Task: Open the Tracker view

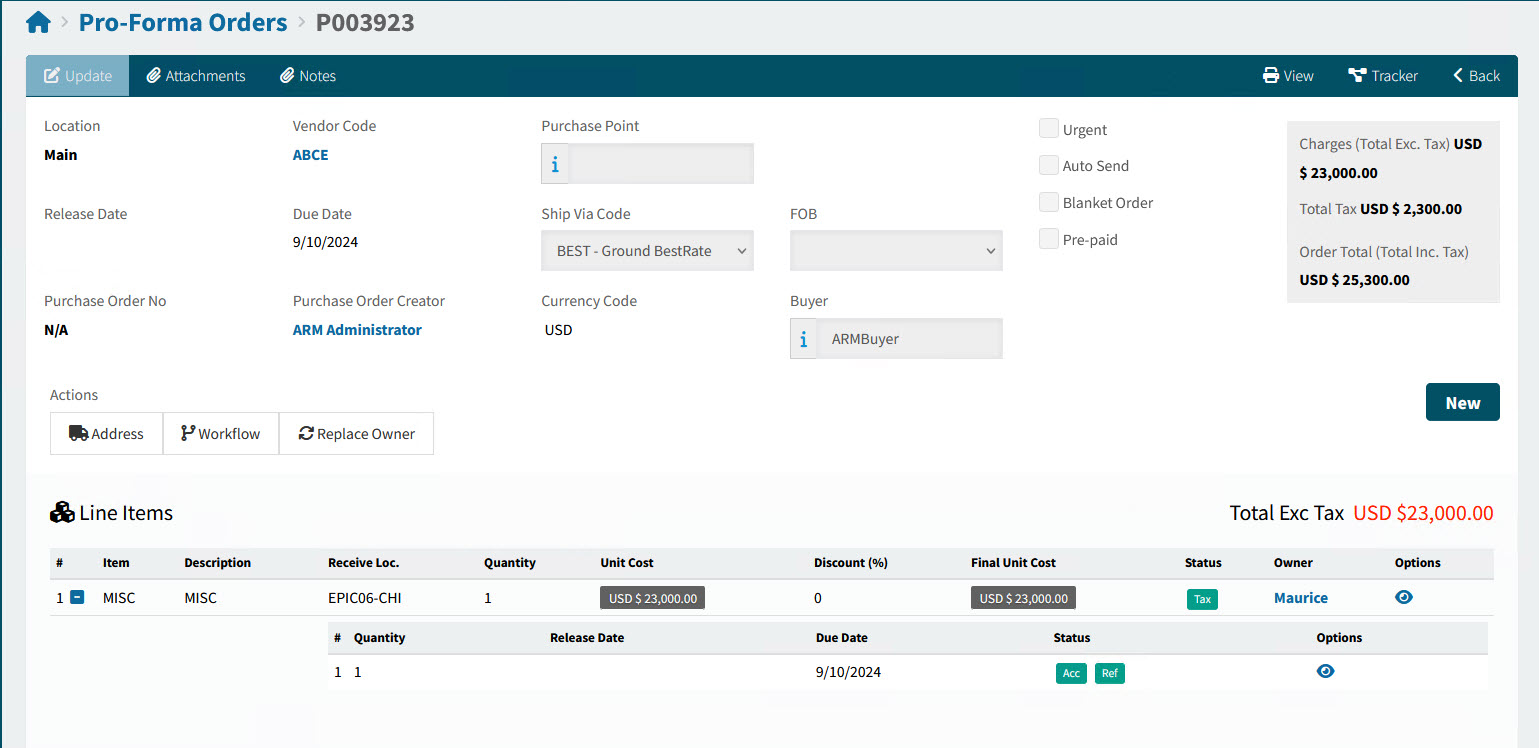Action: tap(1383, 76)
